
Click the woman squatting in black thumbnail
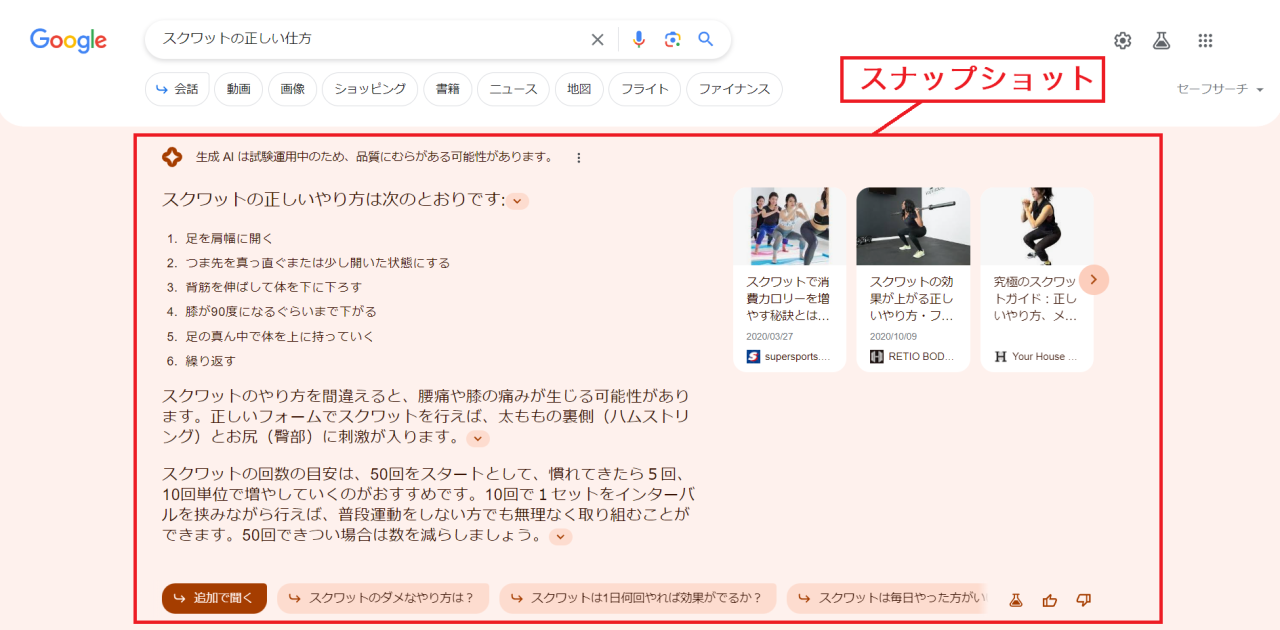1036,226
